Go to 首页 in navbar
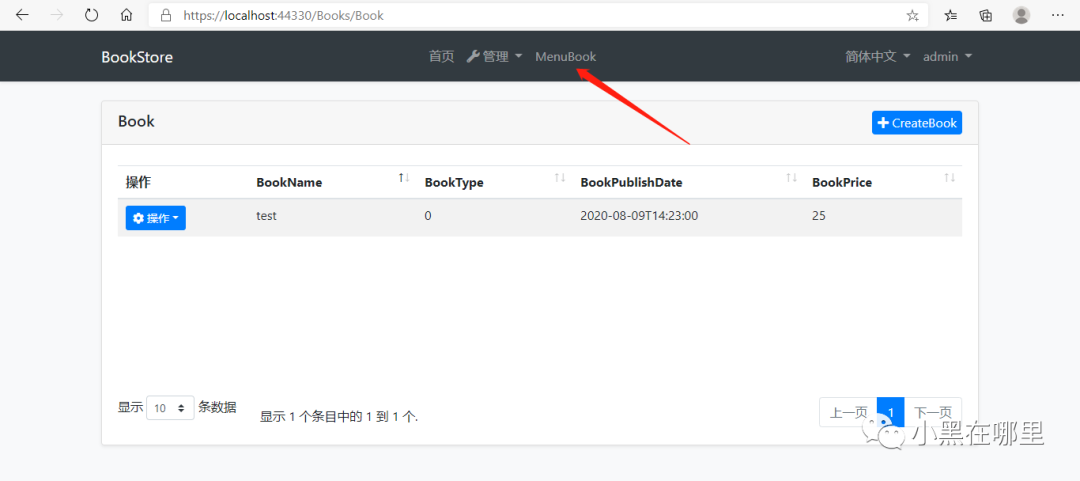The height and width of the screenshot is (481, 1080). tap(442, 57)
